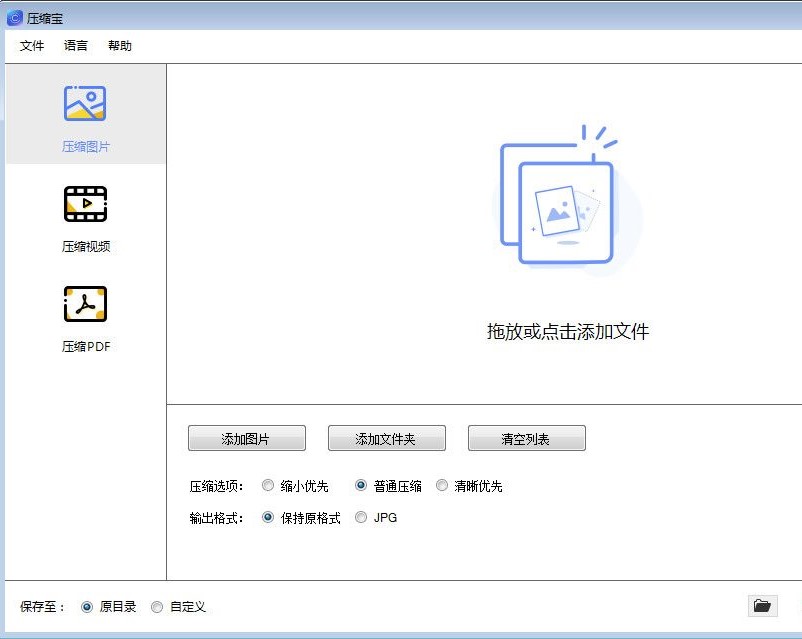Select 原目录 as save location
Screen dimensions: 802x639
pos(89,606)
